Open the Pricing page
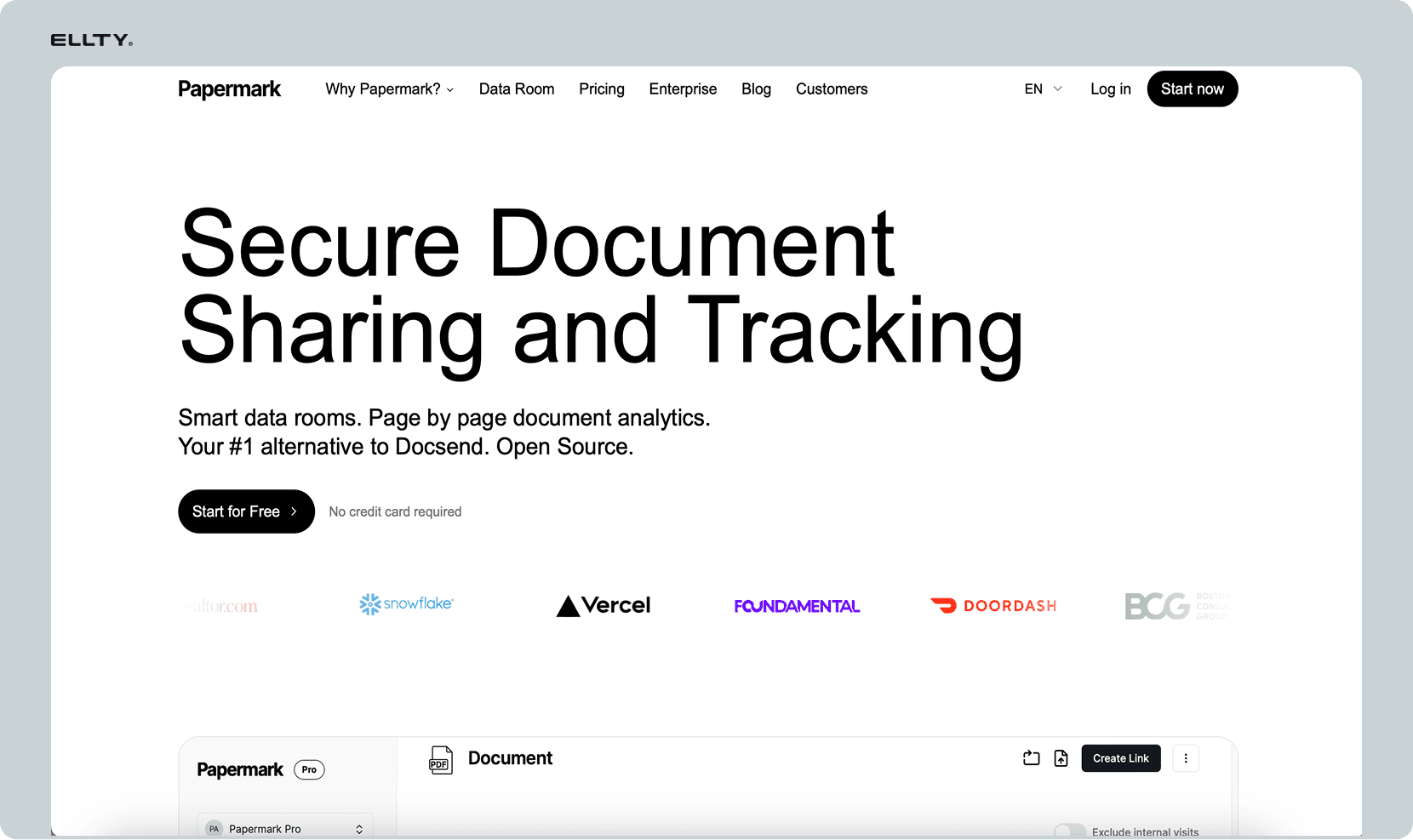Screen dimensions: 1413x840 click(602, 89)
